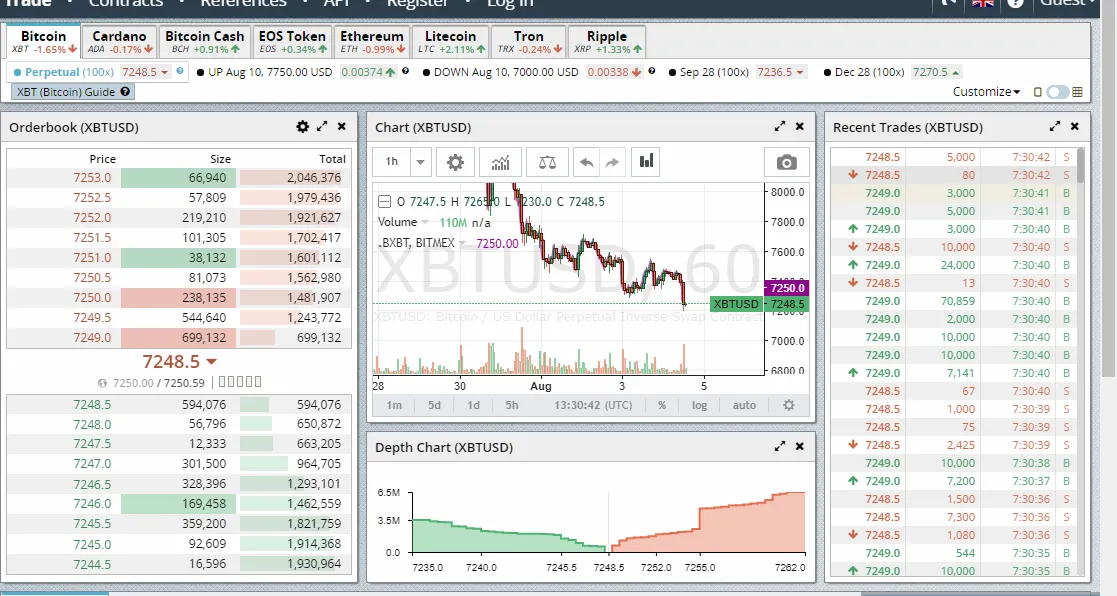
Task: Change chart bar style icon
Action: pos(645,162)
